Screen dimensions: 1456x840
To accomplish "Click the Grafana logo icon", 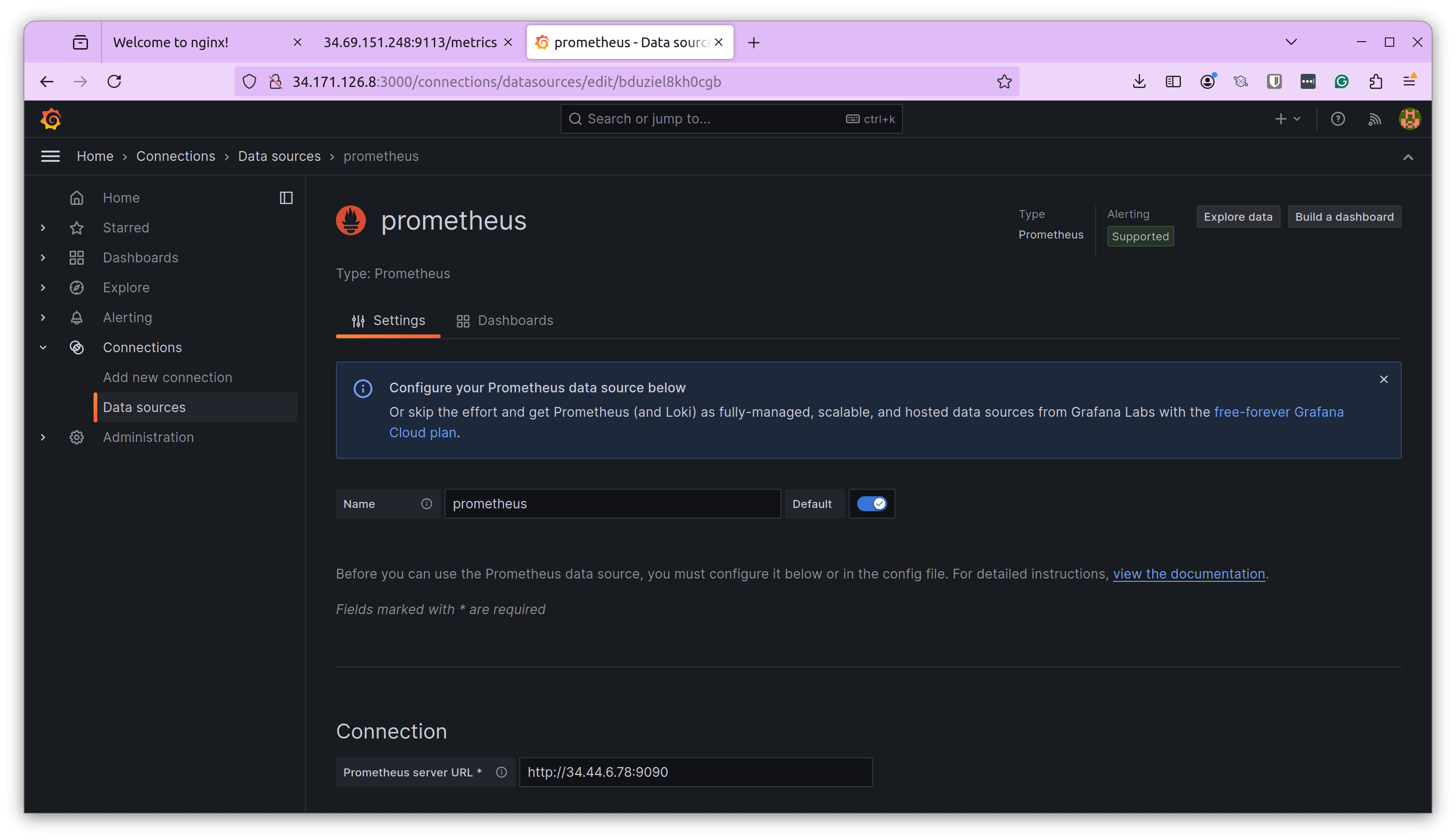I will point(51,119).
